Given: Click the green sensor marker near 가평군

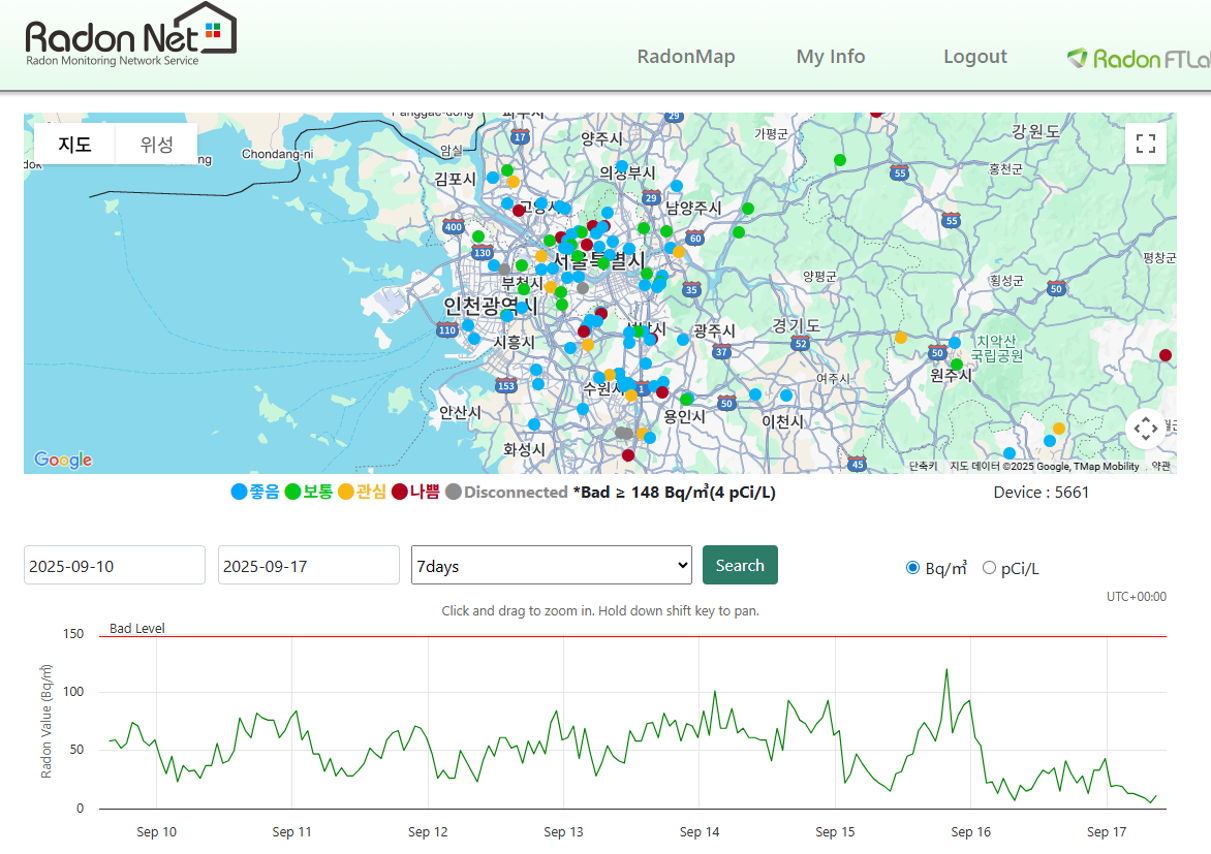Looking at the screenshot, I should point(840,160).
